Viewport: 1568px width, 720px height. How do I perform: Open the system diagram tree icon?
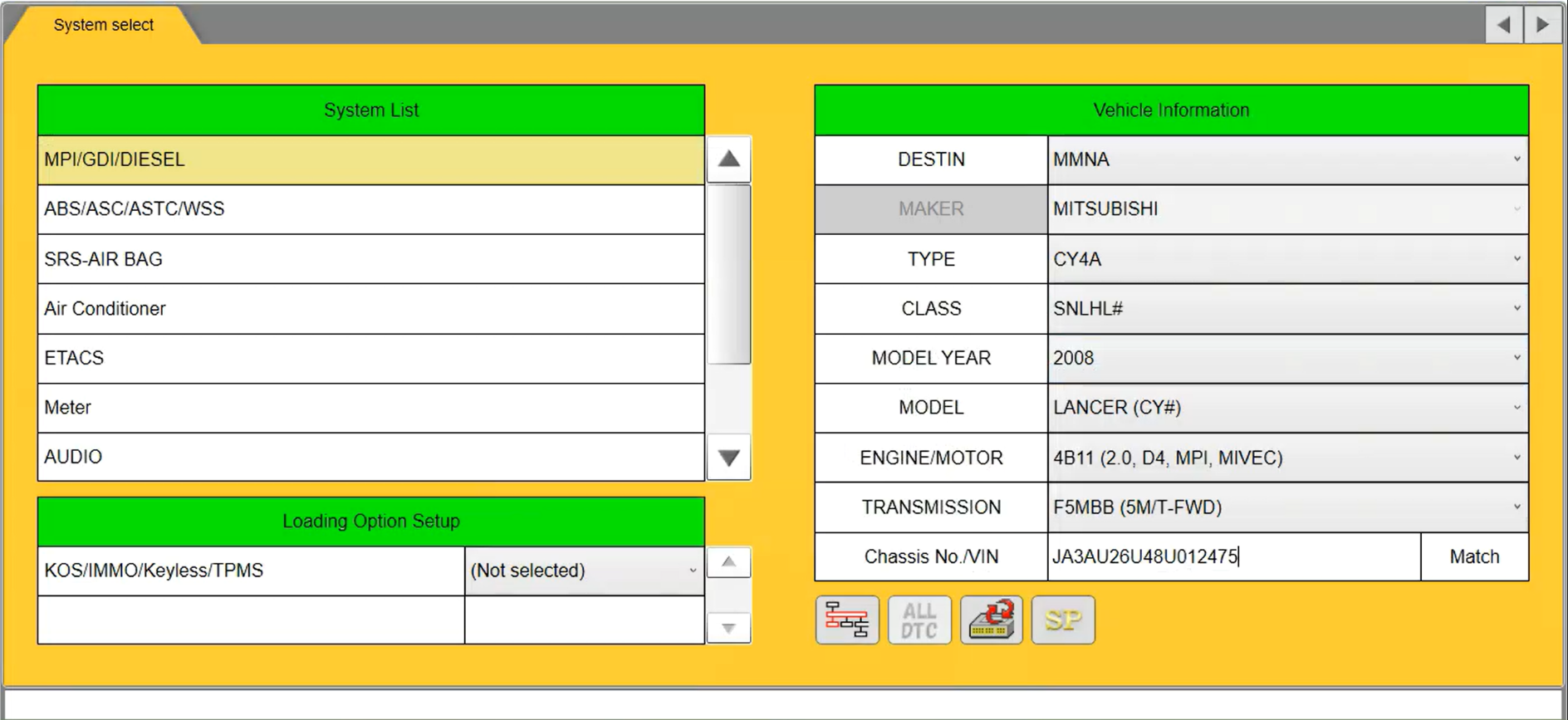coord(847,620)
